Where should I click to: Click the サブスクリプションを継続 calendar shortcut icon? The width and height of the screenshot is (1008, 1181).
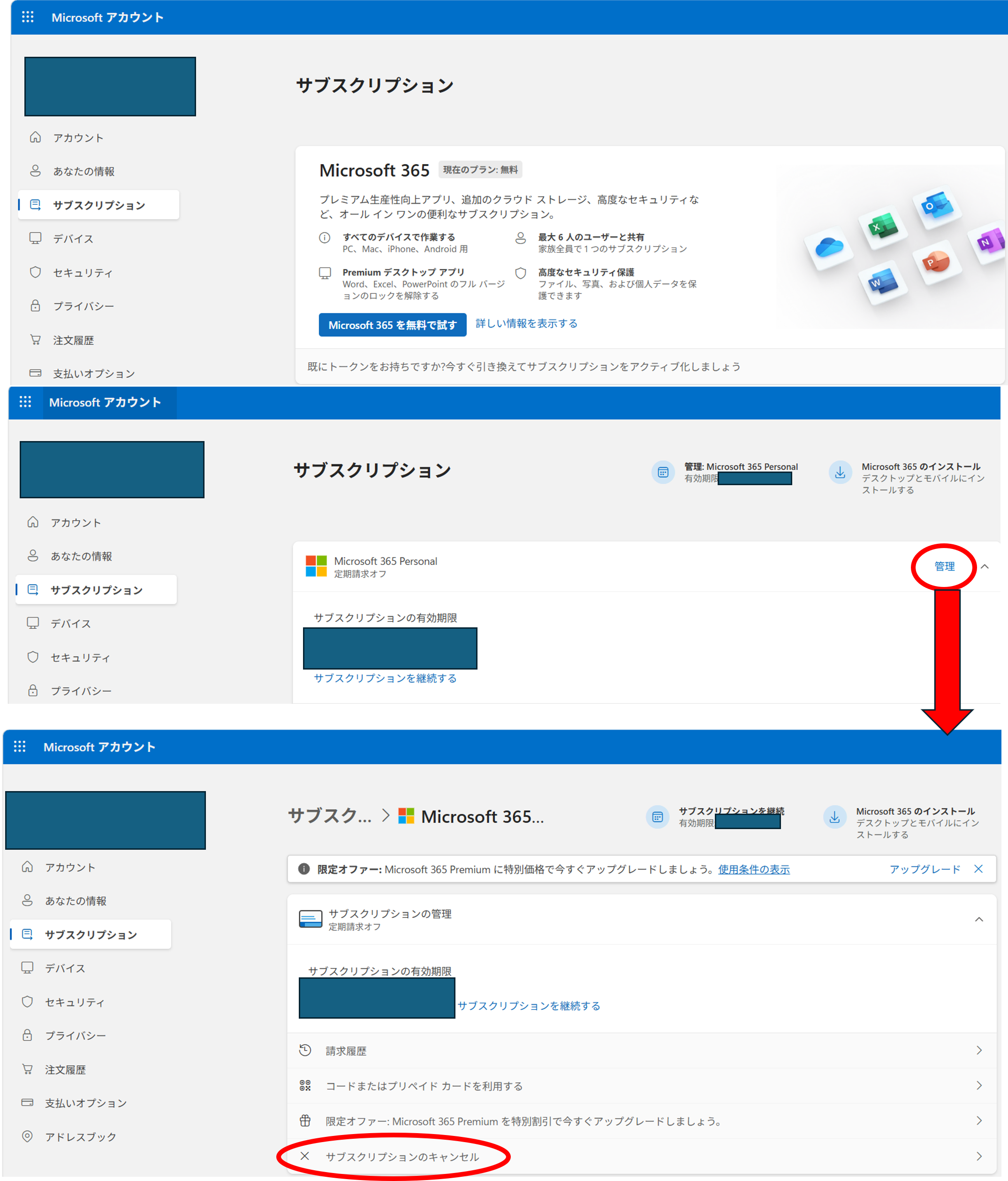coord(658,817)
